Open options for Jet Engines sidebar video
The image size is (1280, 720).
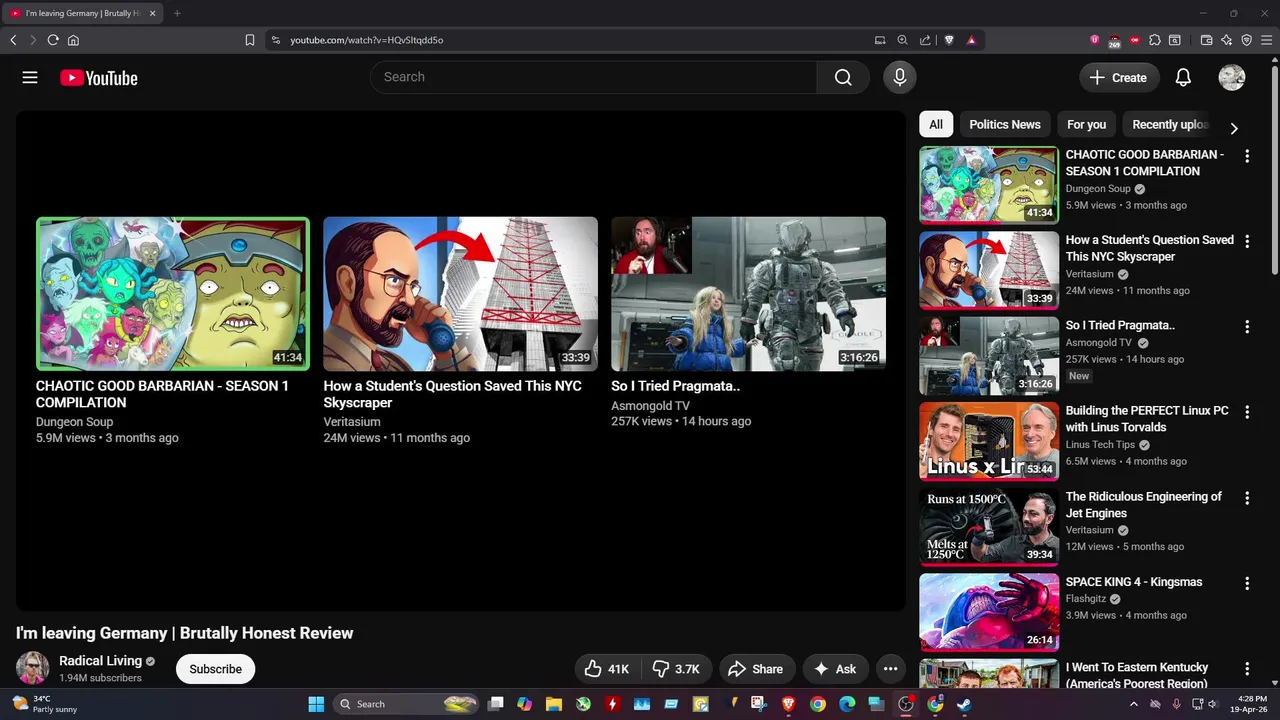[x=1246, y=498]
